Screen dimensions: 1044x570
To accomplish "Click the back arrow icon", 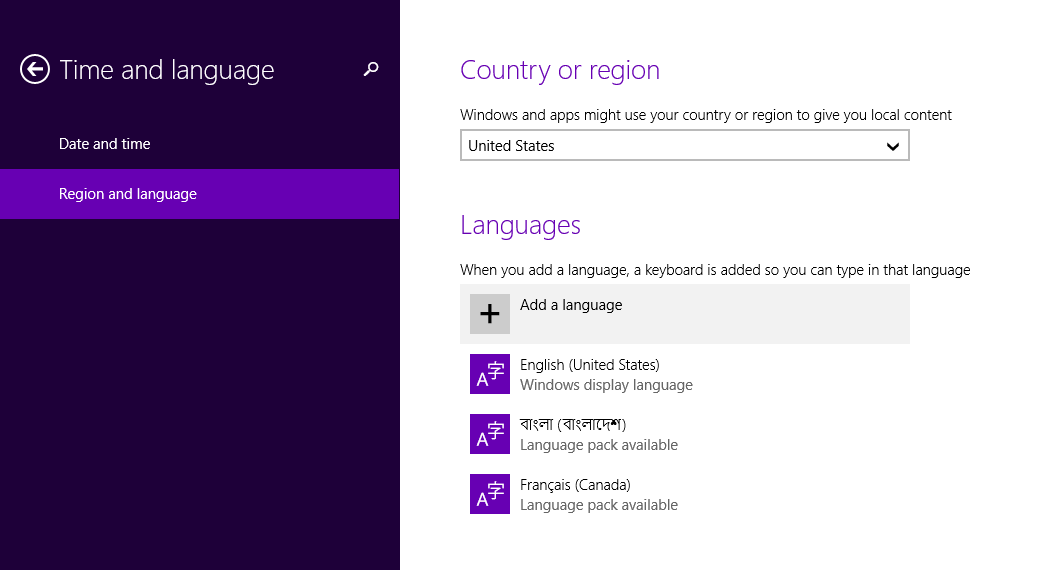I will 35,69.
